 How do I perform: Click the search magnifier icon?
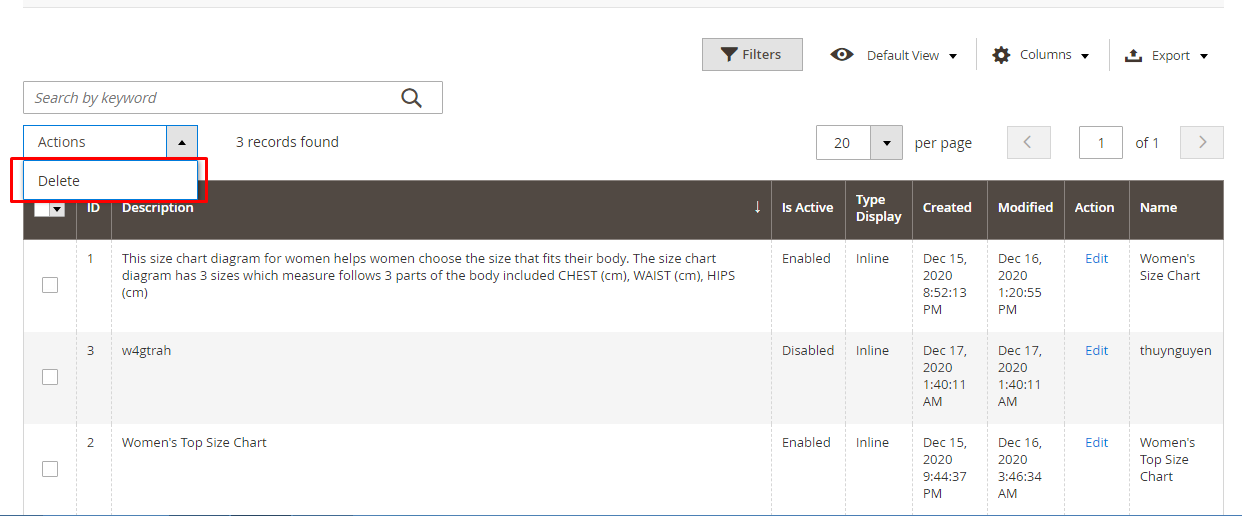click(x=411, y=98)
